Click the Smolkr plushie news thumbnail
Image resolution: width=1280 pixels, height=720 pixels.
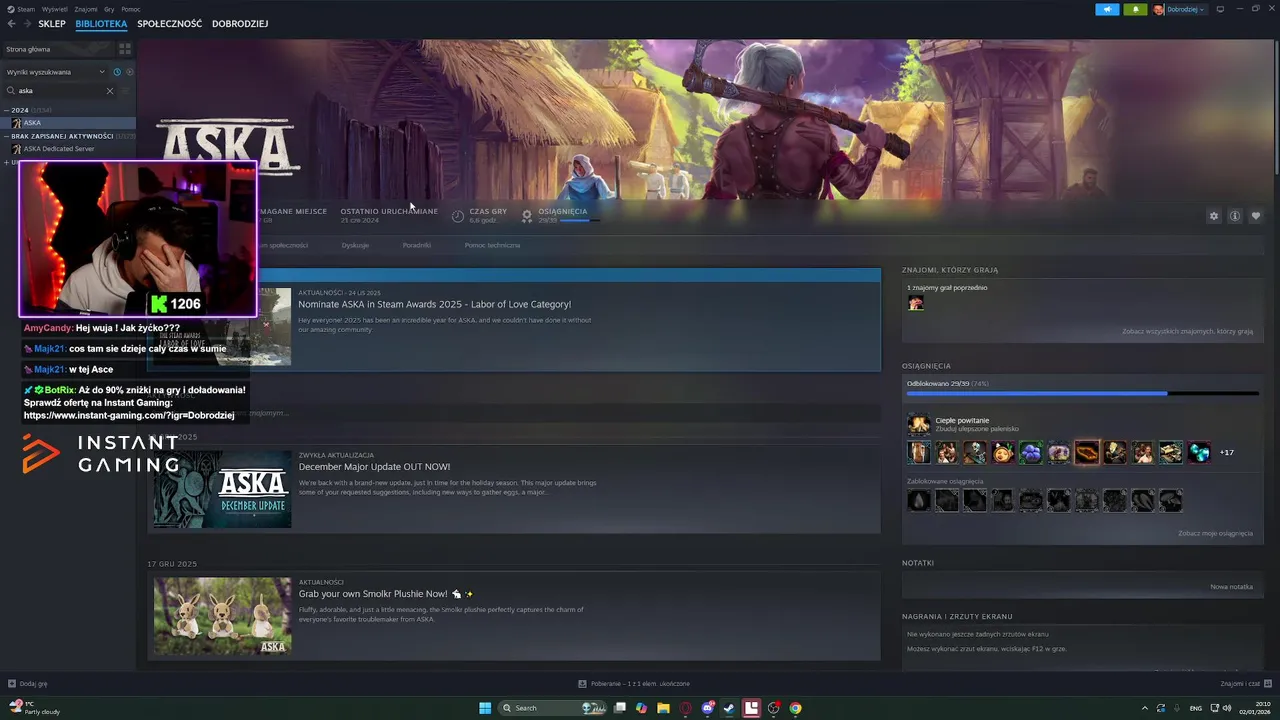click(x=222, y=616)
